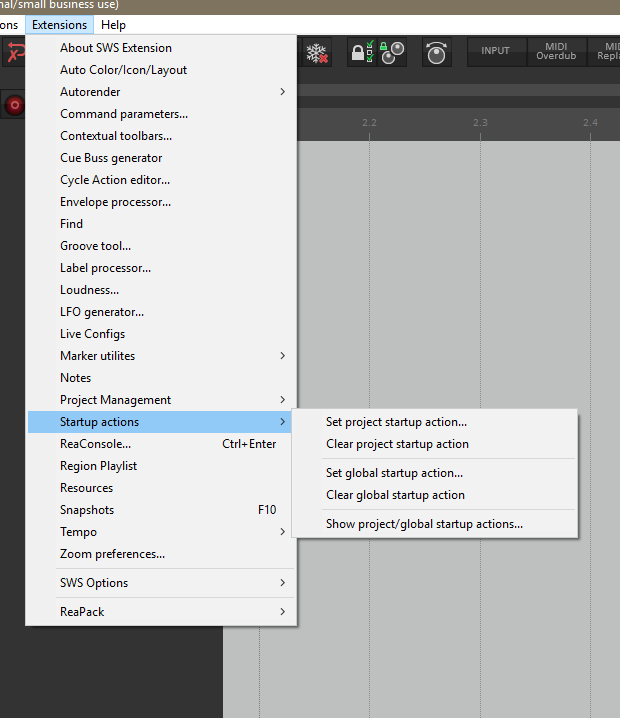
Task: Click the MIDI Overdub toolbar button
Action: [x=556, y=51]
